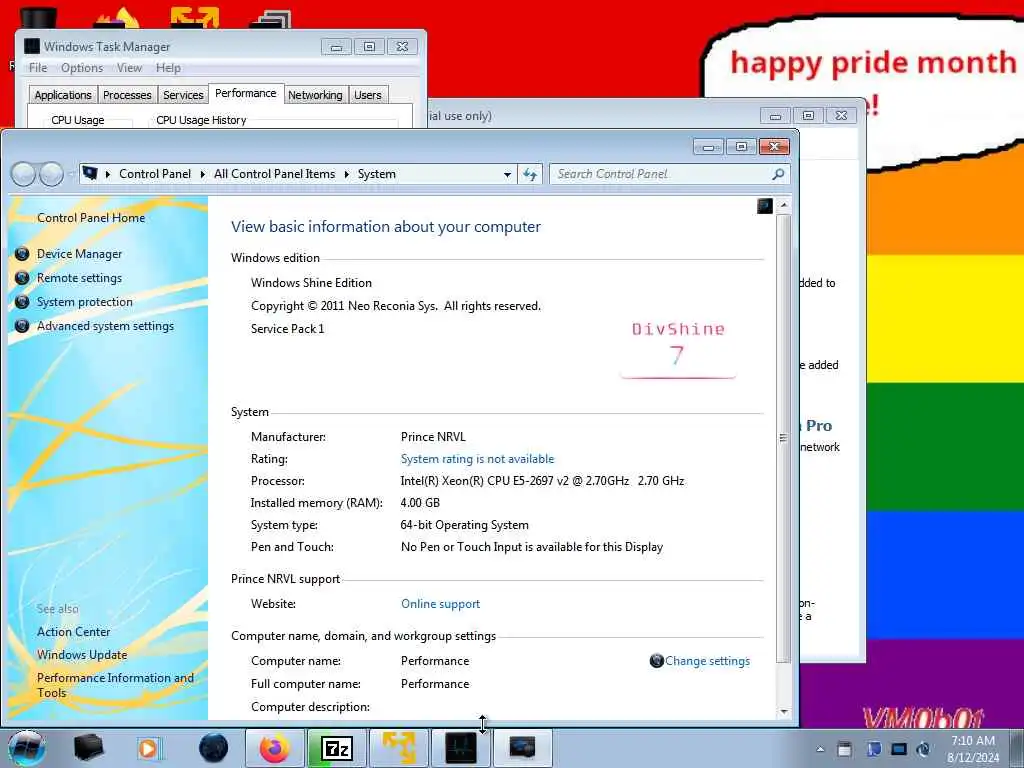Open the Device Manager link
1024x768 pixels.
pyautogui.click(x=79, y=254)
